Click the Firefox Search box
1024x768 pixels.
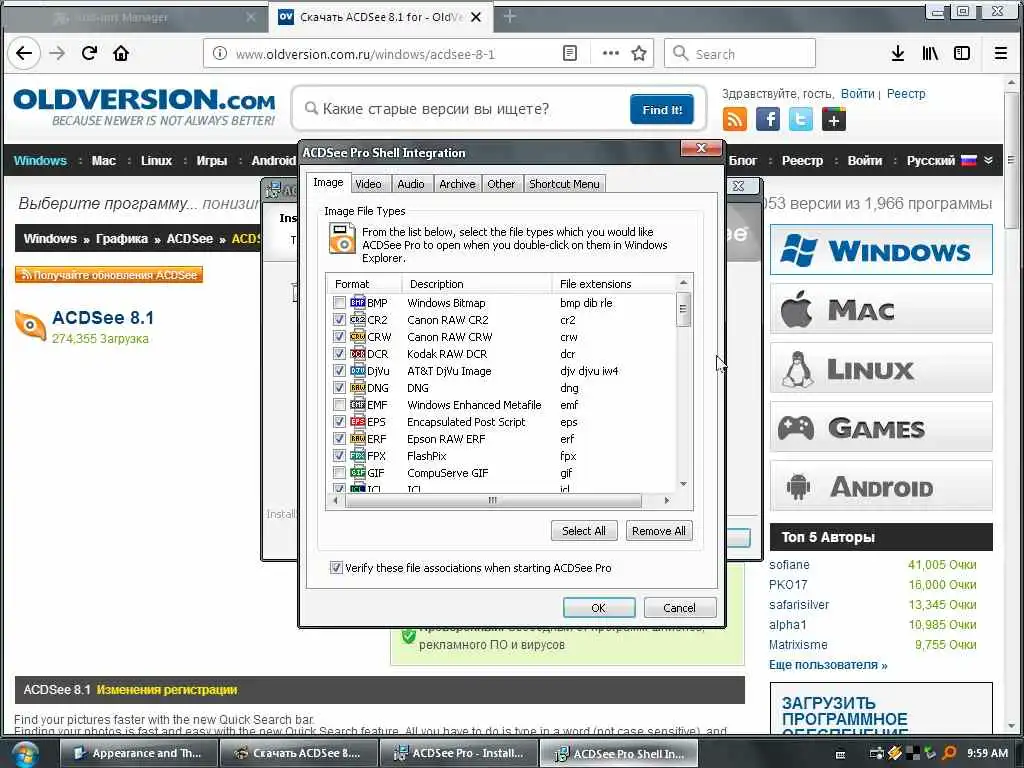[740, 54]
